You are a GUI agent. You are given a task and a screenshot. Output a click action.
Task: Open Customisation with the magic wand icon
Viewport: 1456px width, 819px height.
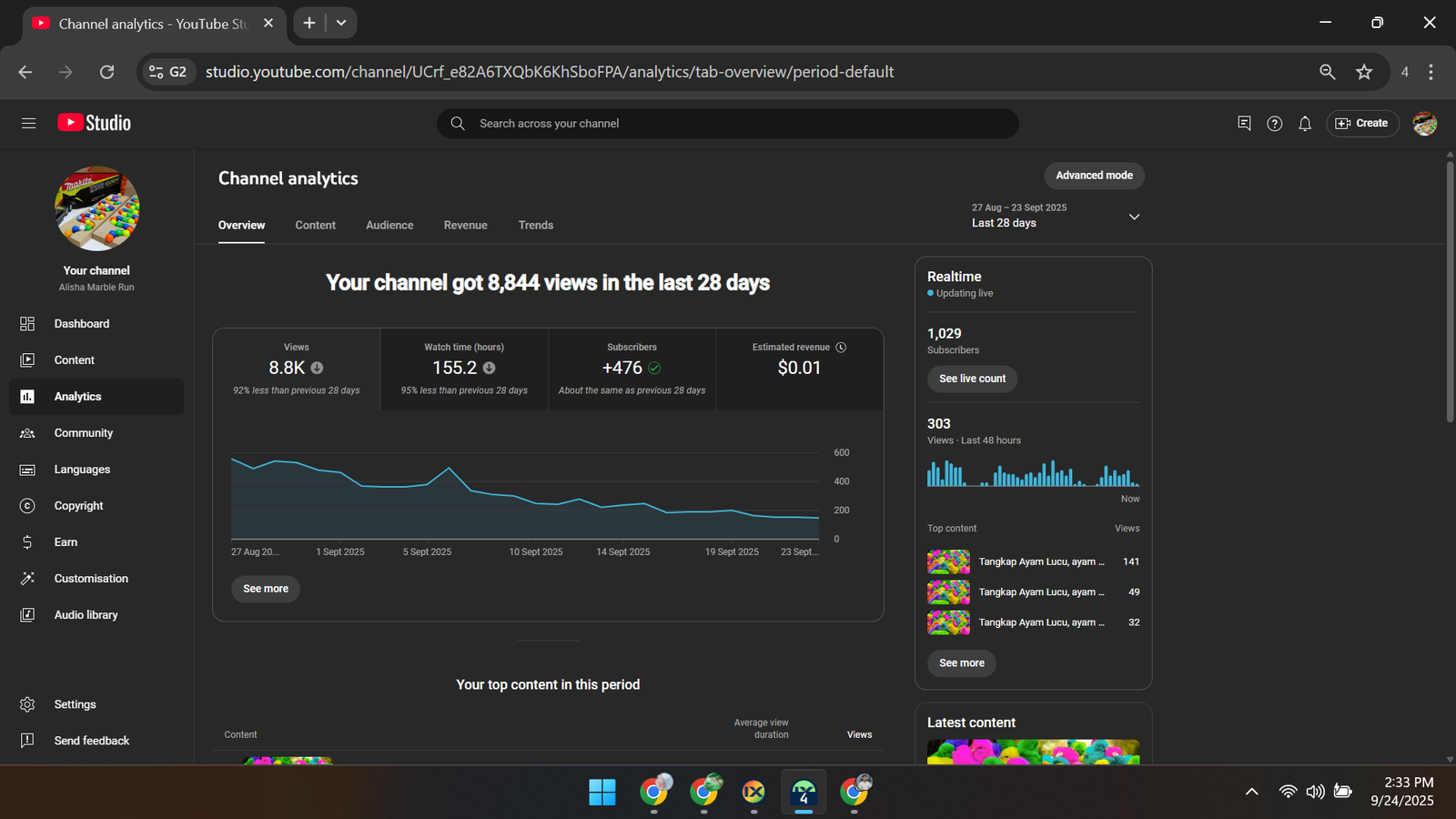27,579
